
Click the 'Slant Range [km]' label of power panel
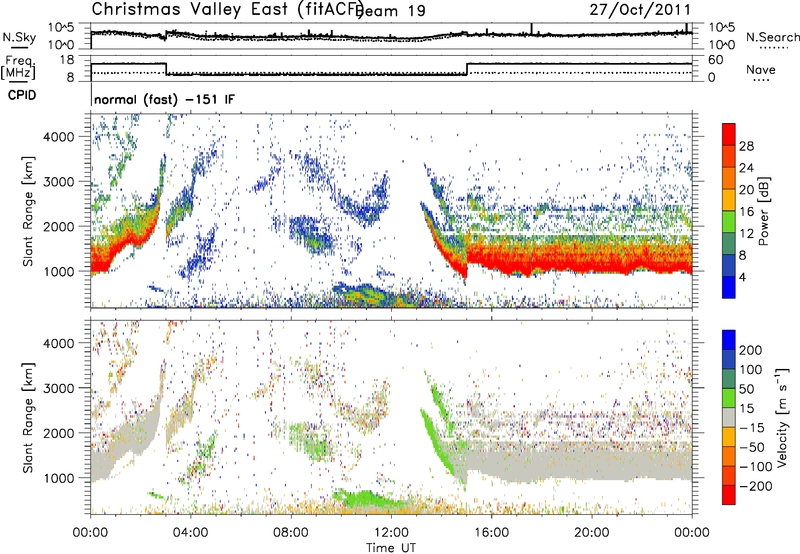point(28,211)
